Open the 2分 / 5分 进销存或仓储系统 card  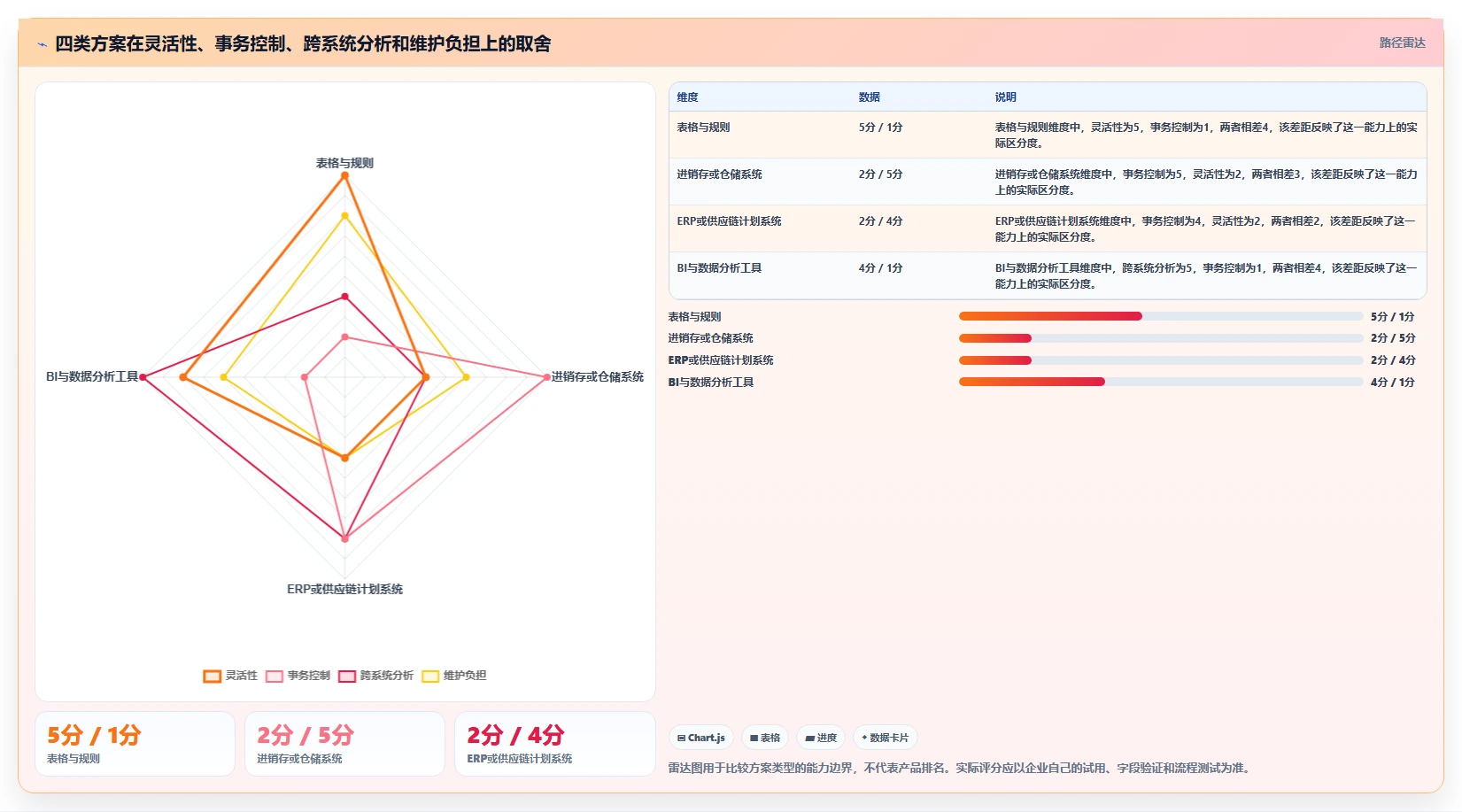click(344, 744)
